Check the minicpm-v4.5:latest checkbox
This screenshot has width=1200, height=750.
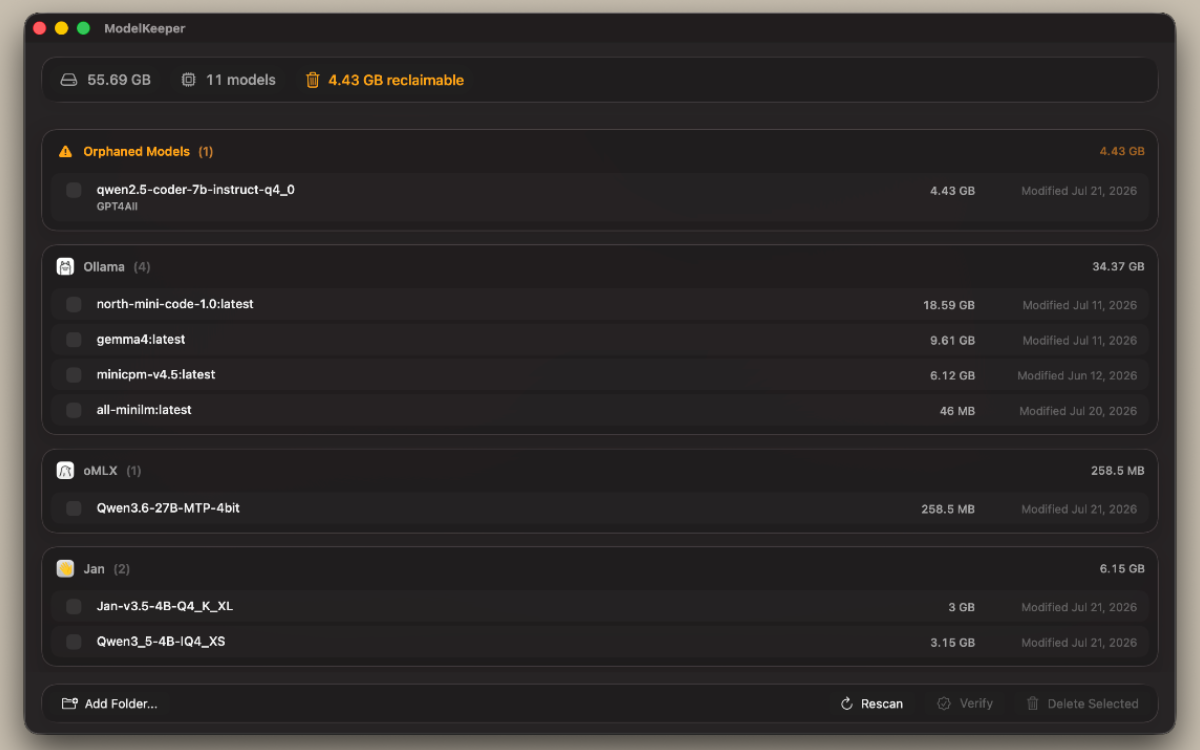(x=74, y=375)
